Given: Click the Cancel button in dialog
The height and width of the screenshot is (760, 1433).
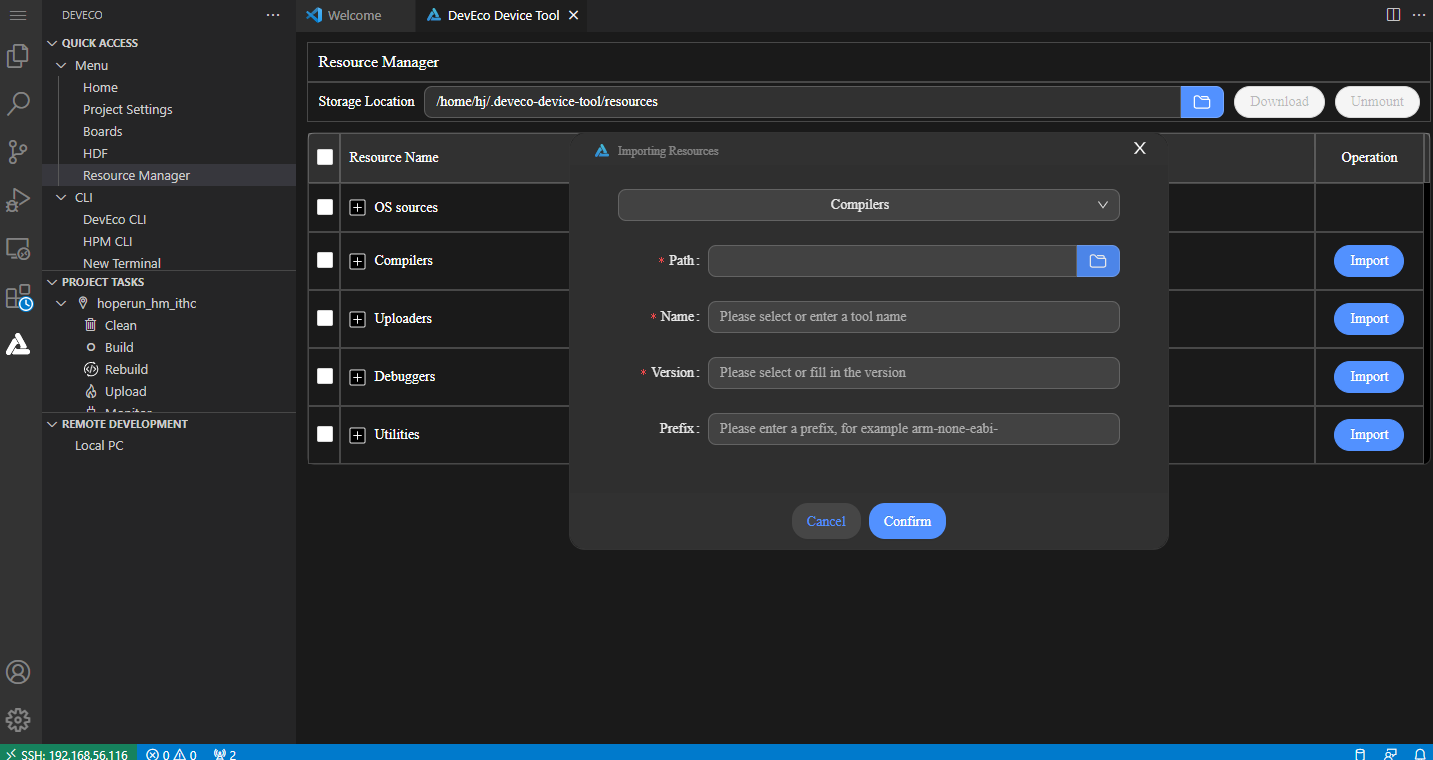Looking at the screenshot, I should coord(826,521).
